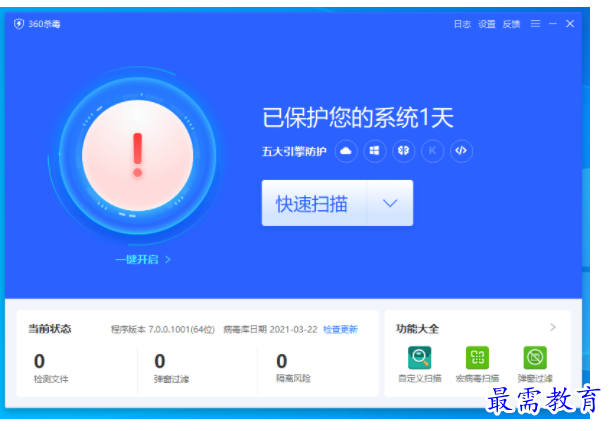
Task: Toggle the K engine icon
Action: click(x=432, y=151)
